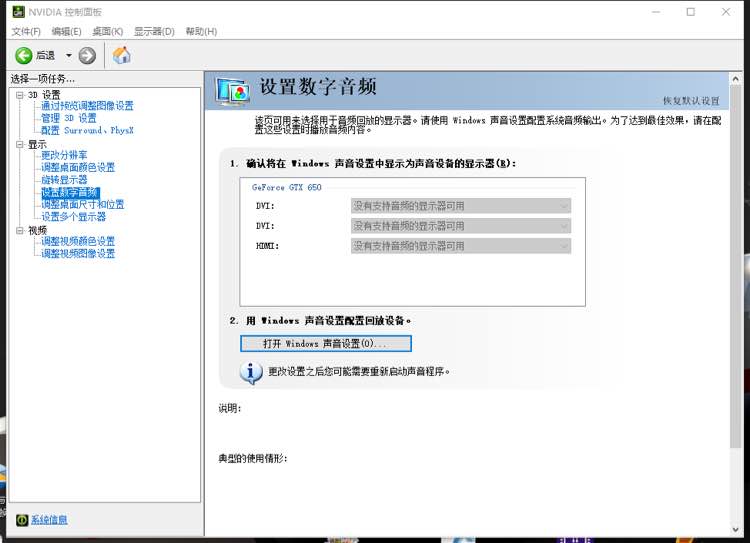The height and width of the screenshot is (543, 750).
Task: Click scrollbar down arrow in right pane
Action: tap(736, 530)
